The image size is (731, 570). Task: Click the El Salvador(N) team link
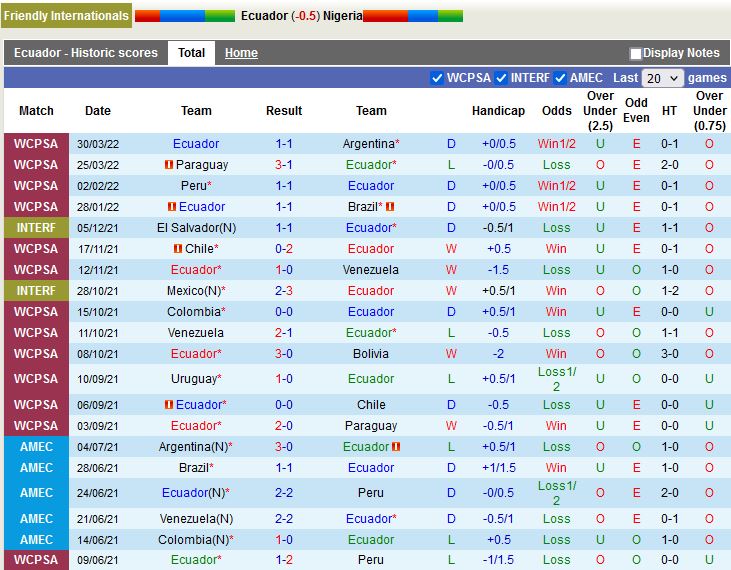pyautogui.click(x=196, y=228)
